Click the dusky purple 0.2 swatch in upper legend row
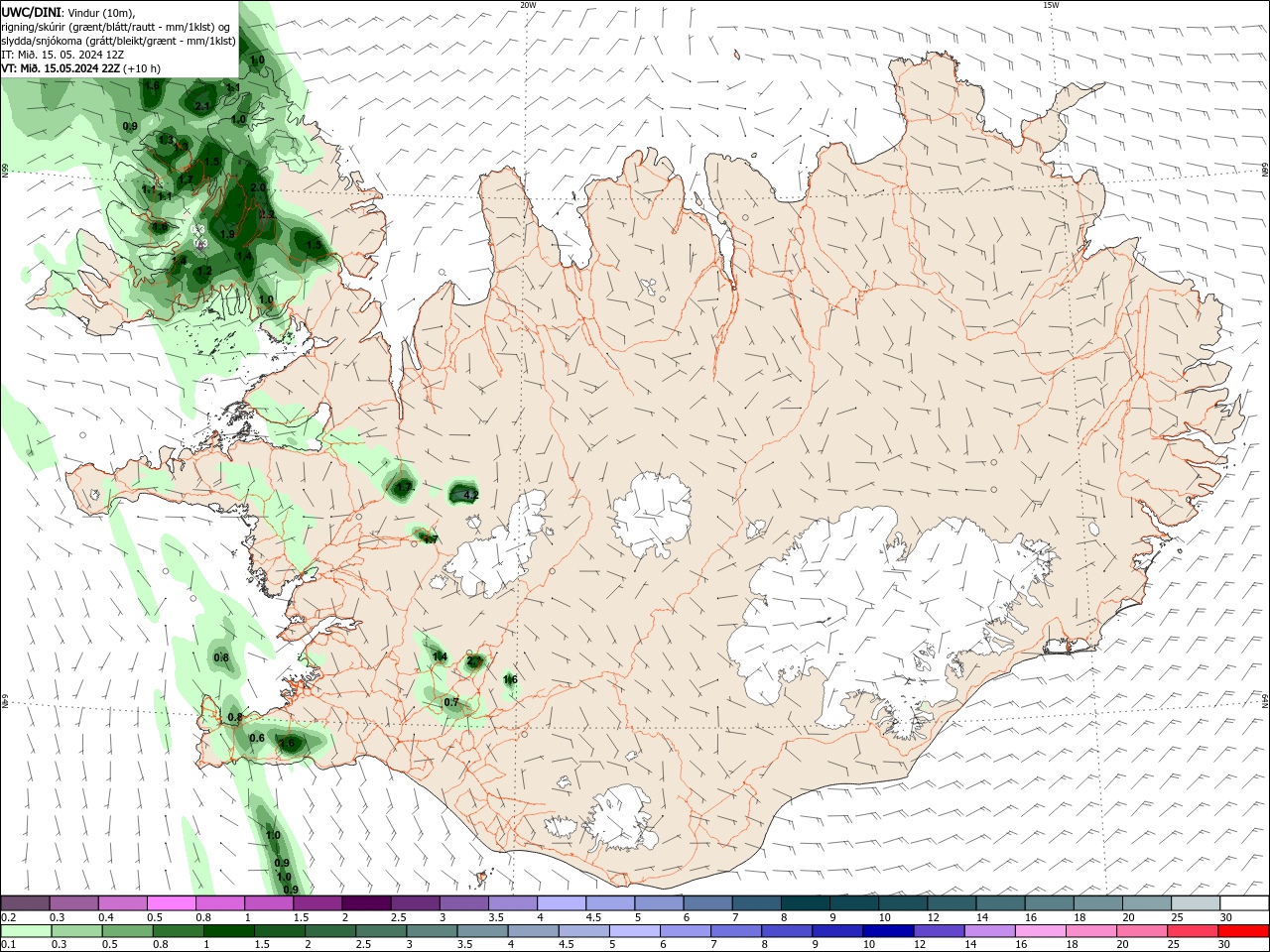 click(x=25, y=903)
